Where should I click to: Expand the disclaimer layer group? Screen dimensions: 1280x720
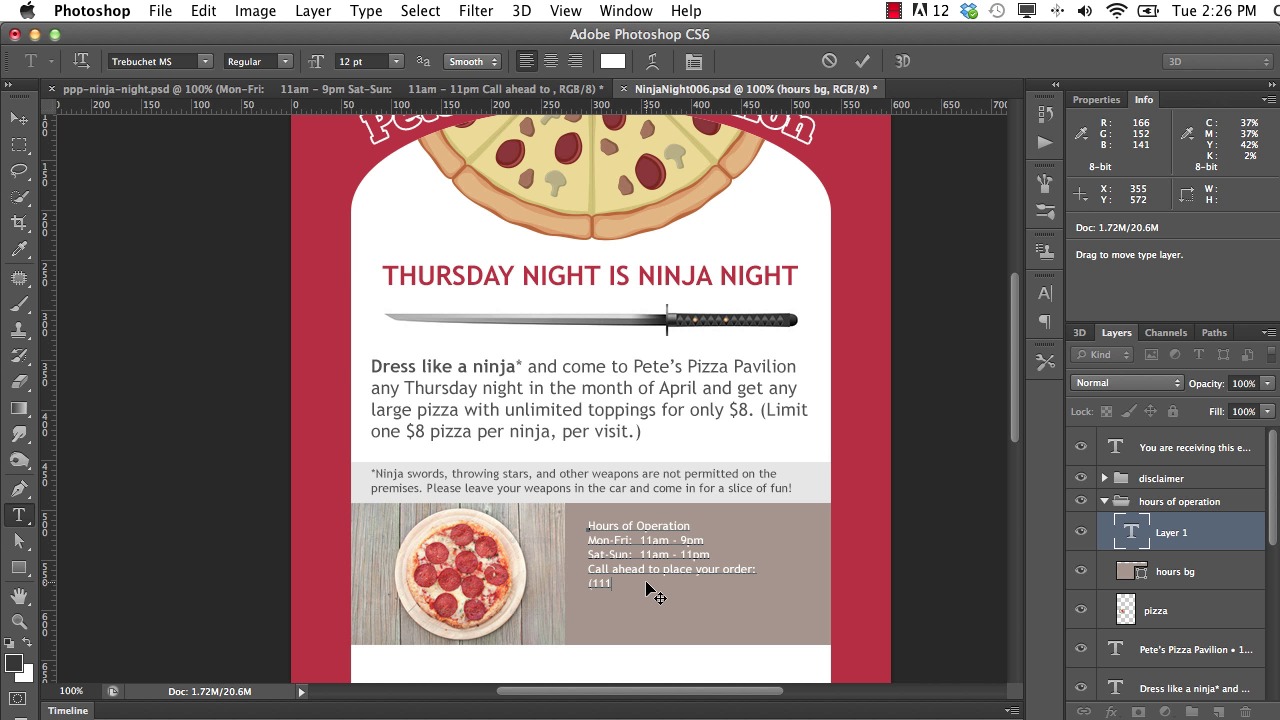click(1104, 479)
